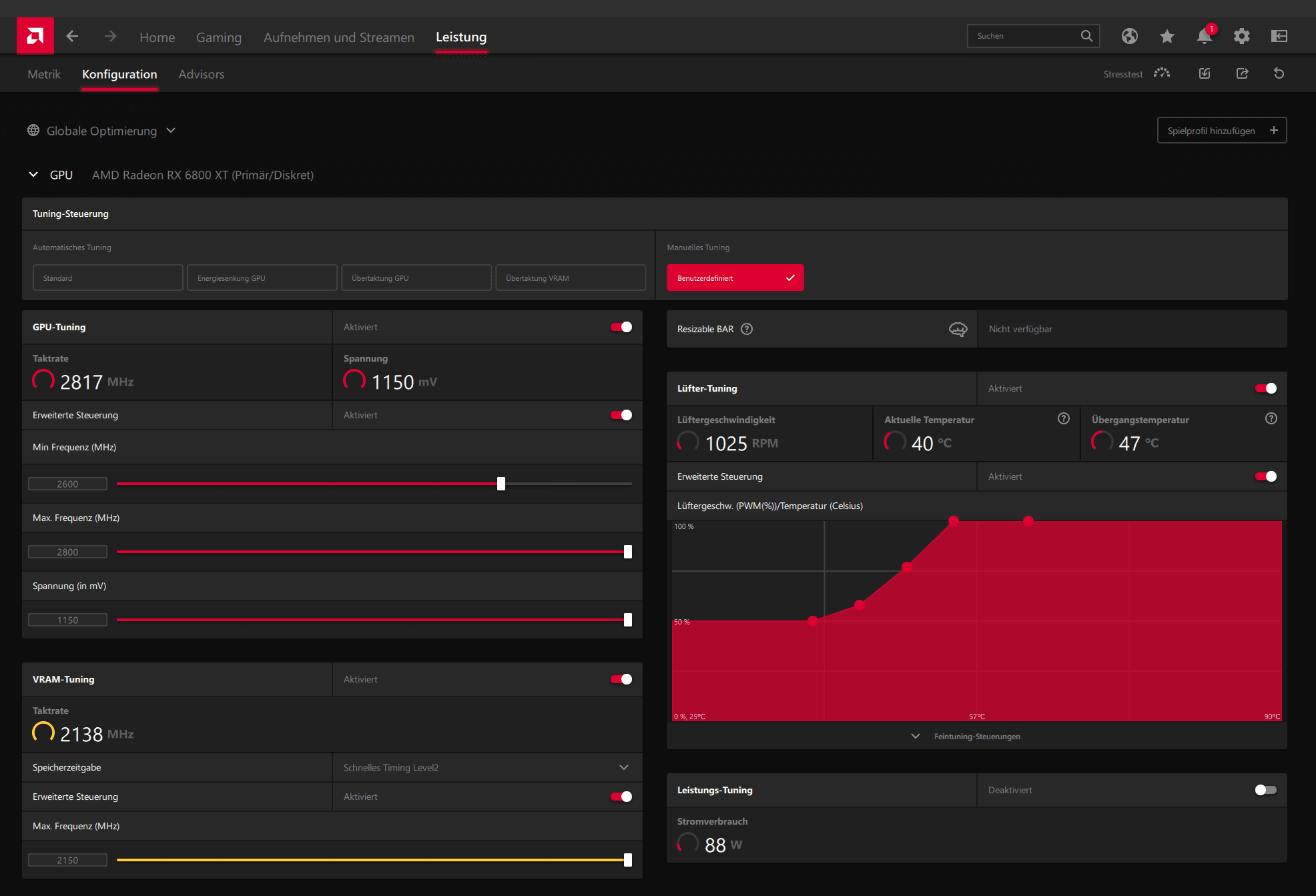
Task: Select Energiesenkung GPU preset
Action: 262,278
